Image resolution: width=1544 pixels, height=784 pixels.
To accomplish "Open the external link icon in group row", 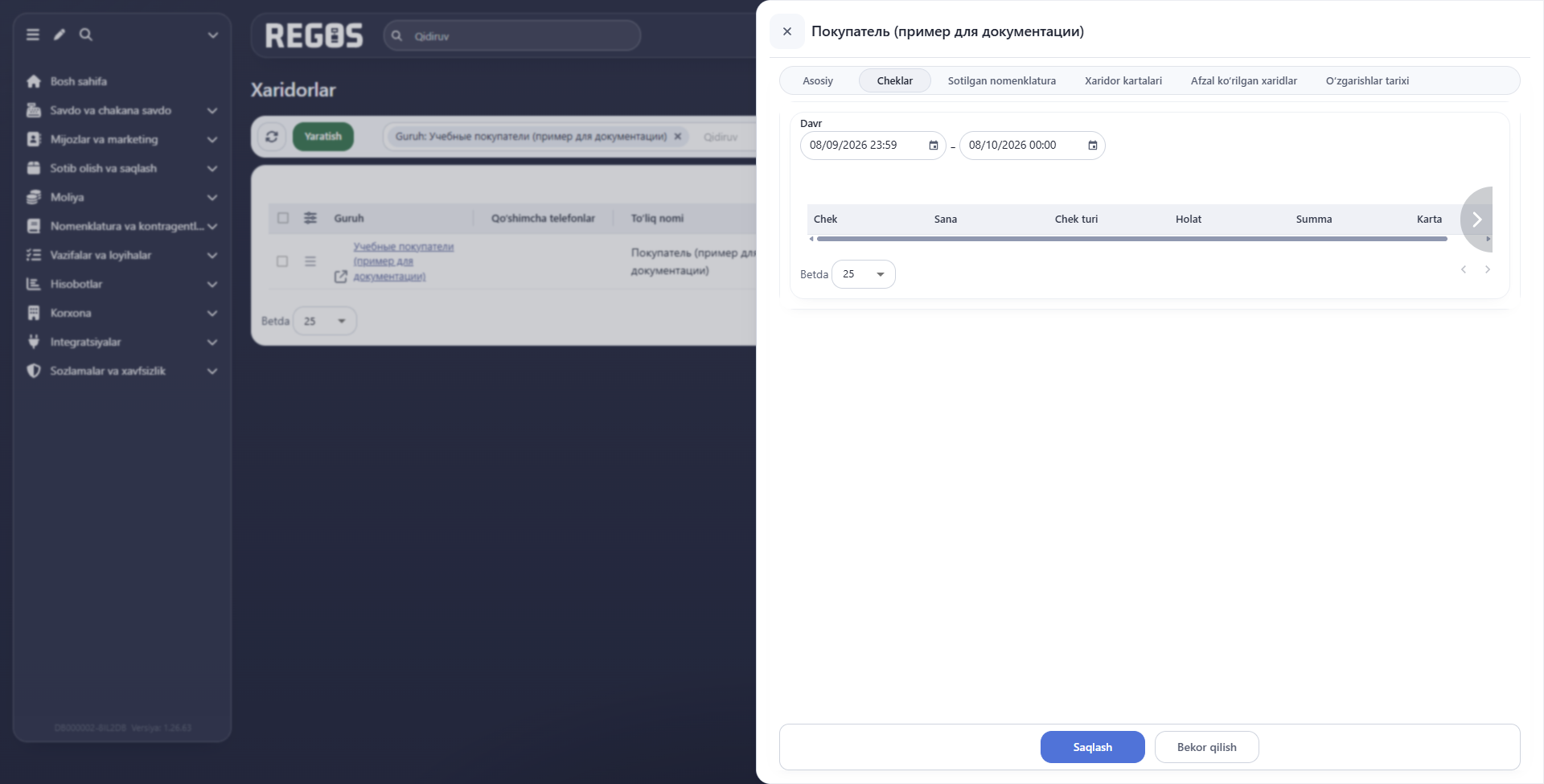I will click(x=341, y=277).
